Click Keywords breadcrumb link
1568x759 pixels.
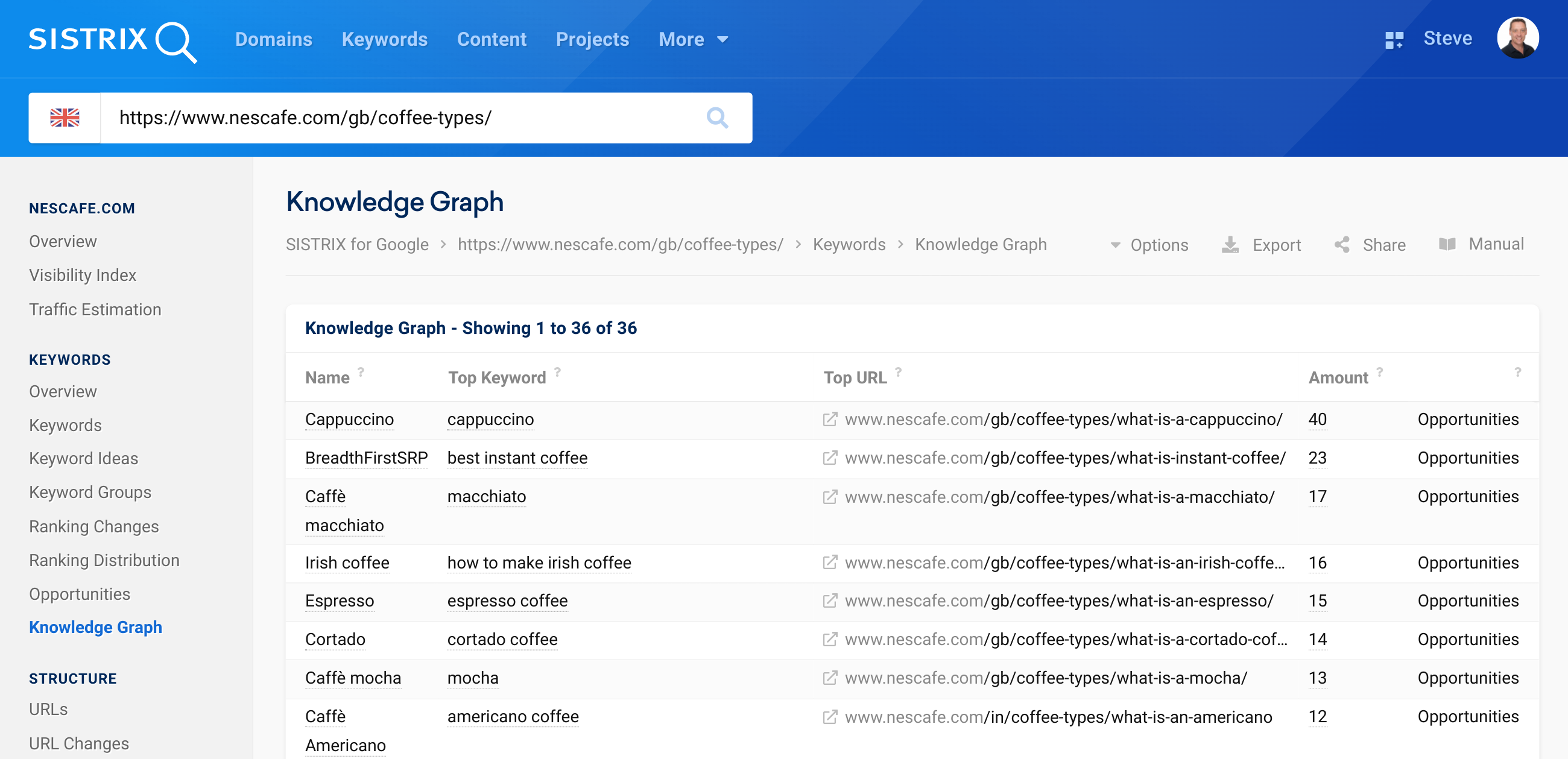pyautogui.click(x=849, y=245)
